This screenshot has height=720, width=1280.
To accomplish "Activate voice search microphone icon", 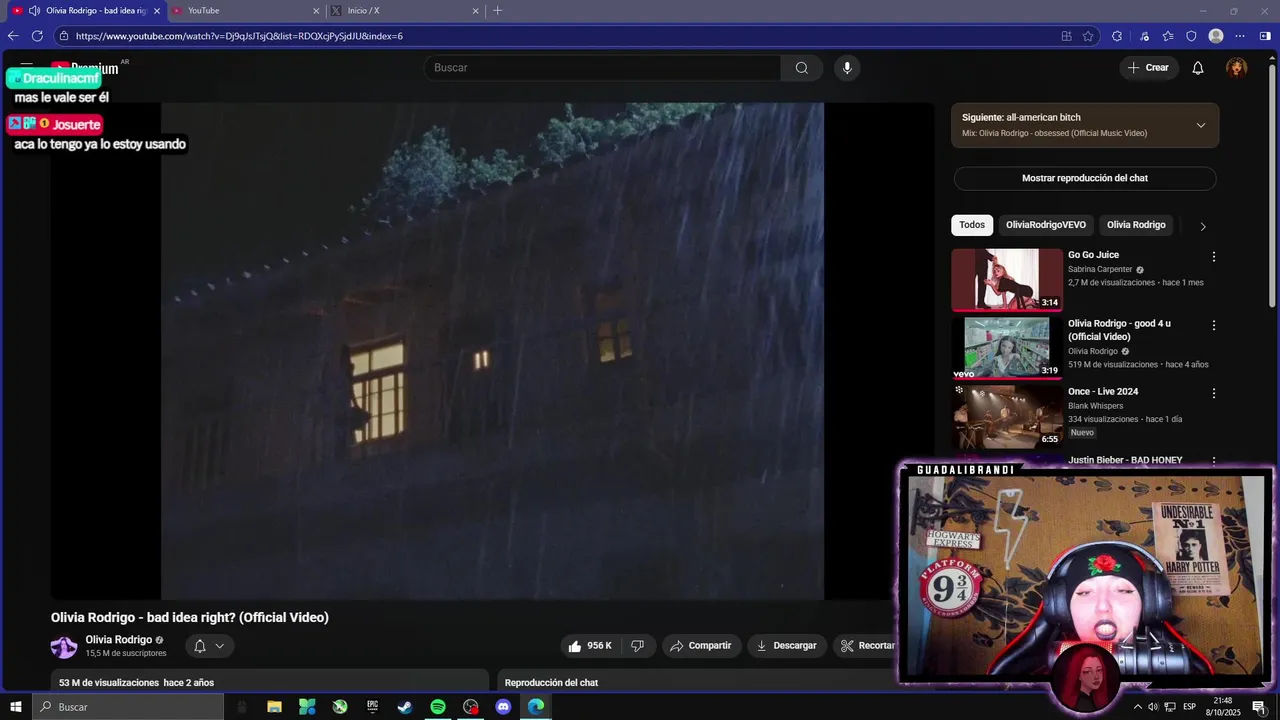I will coord(847,68).
